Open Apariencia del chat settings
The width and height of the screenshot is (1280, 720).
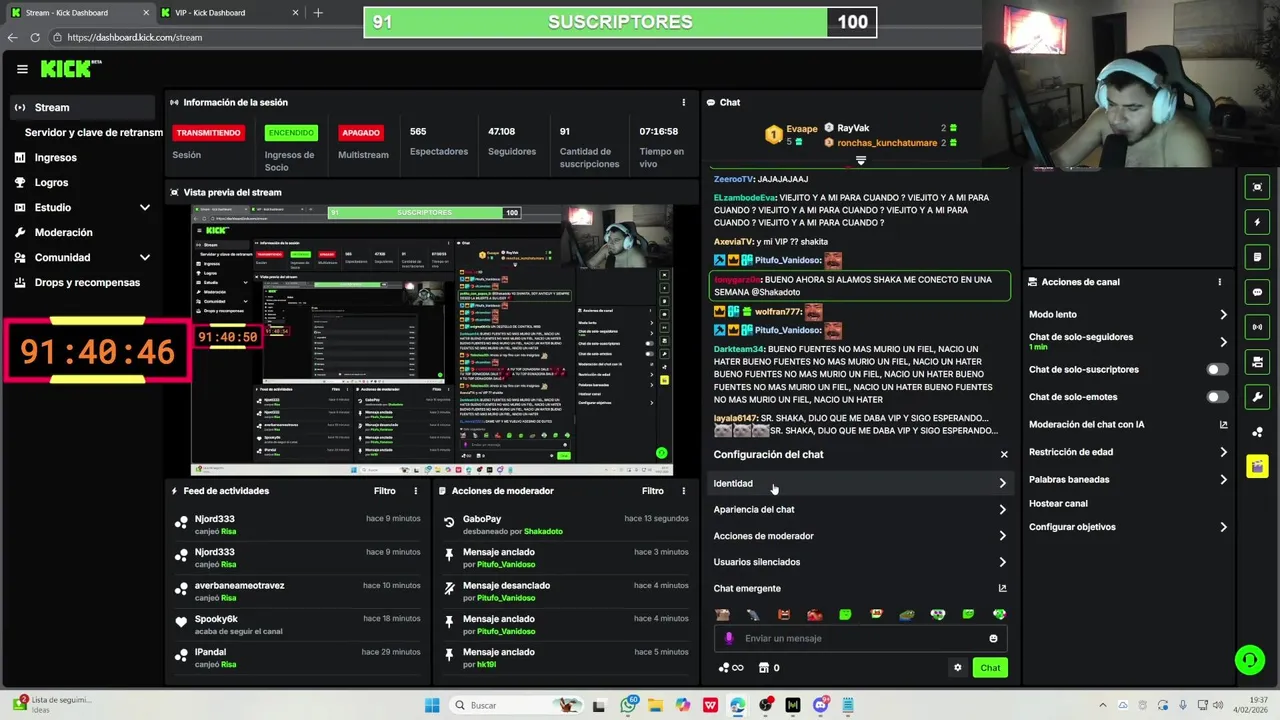click(860, 509)
